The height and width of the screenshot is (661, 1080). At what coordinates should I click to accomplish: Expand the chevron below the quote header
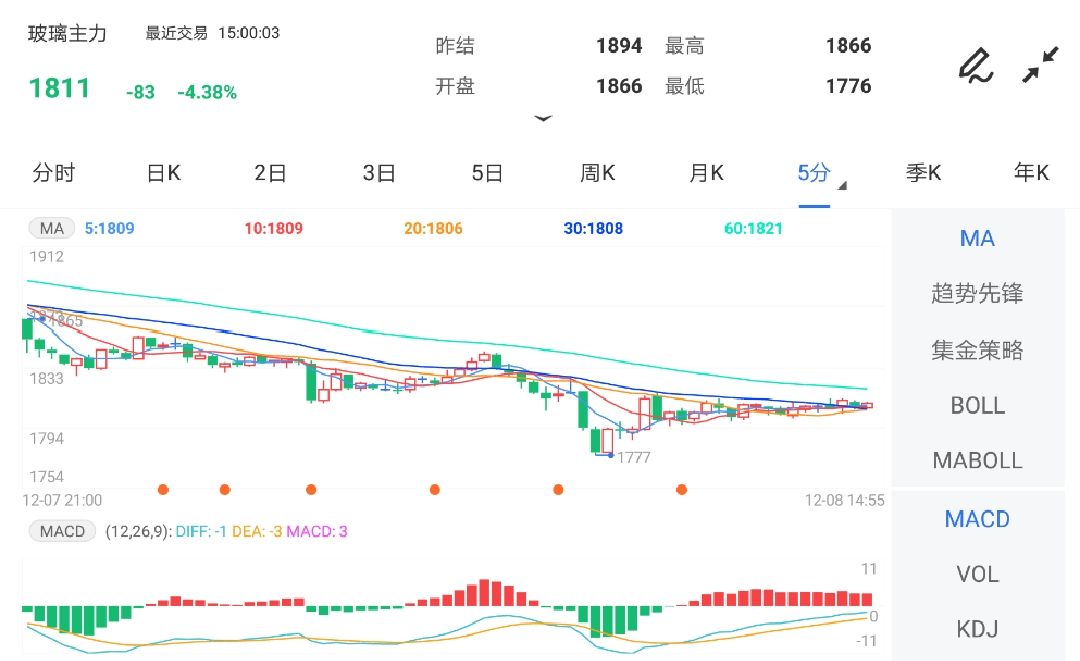[x=543, y=118]
